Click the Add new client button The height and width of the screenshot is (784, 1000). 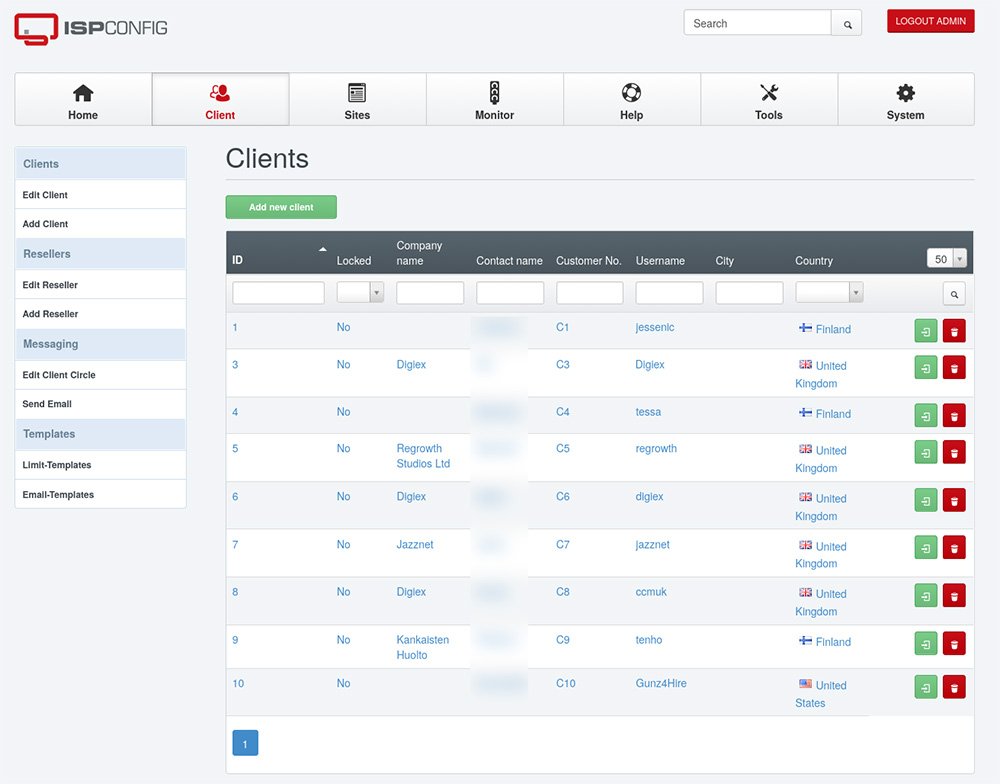coord(281,207)
